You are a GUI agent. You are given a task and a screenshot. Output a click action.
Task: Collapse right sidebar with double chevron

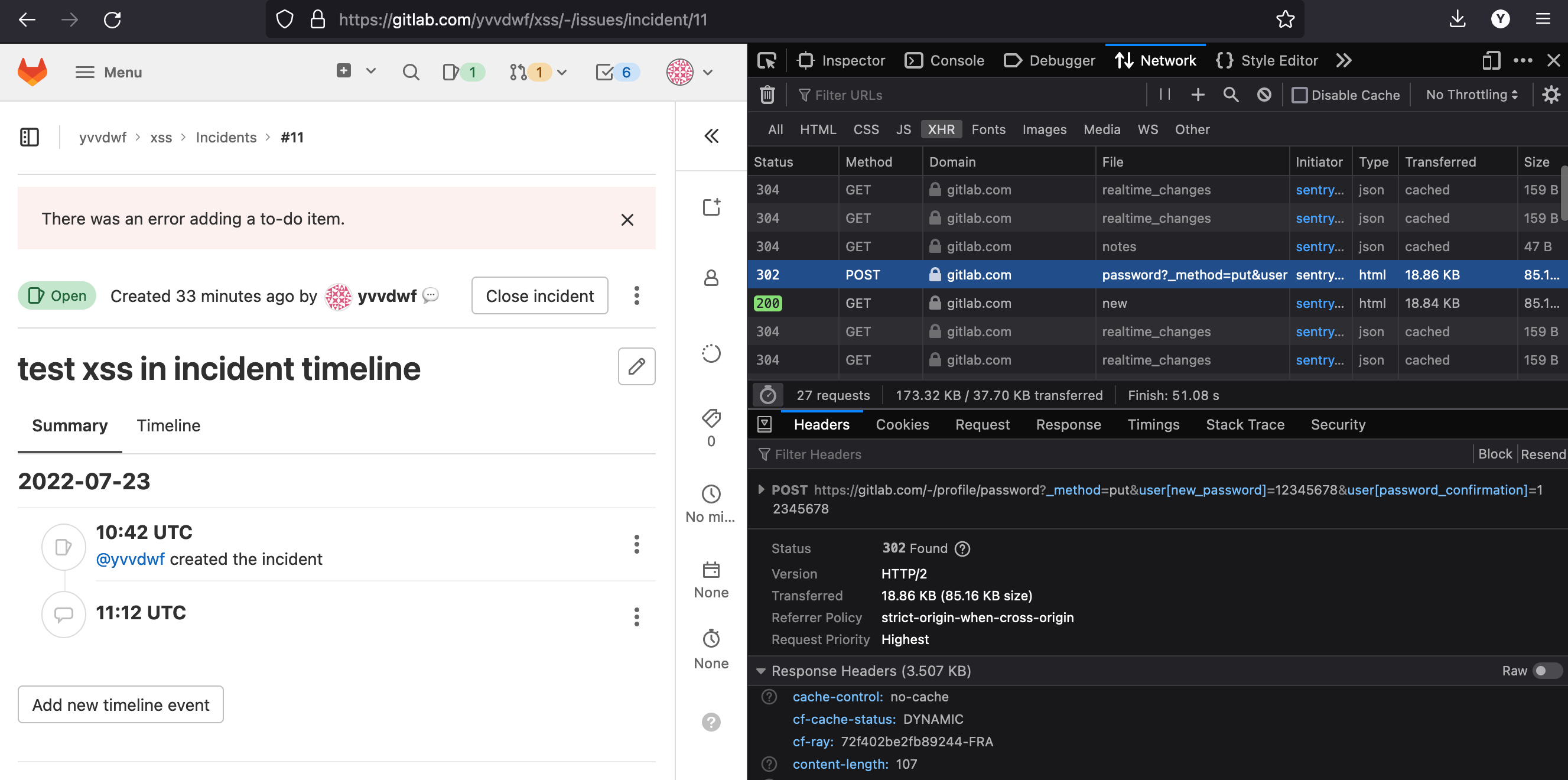pos(711,136)
